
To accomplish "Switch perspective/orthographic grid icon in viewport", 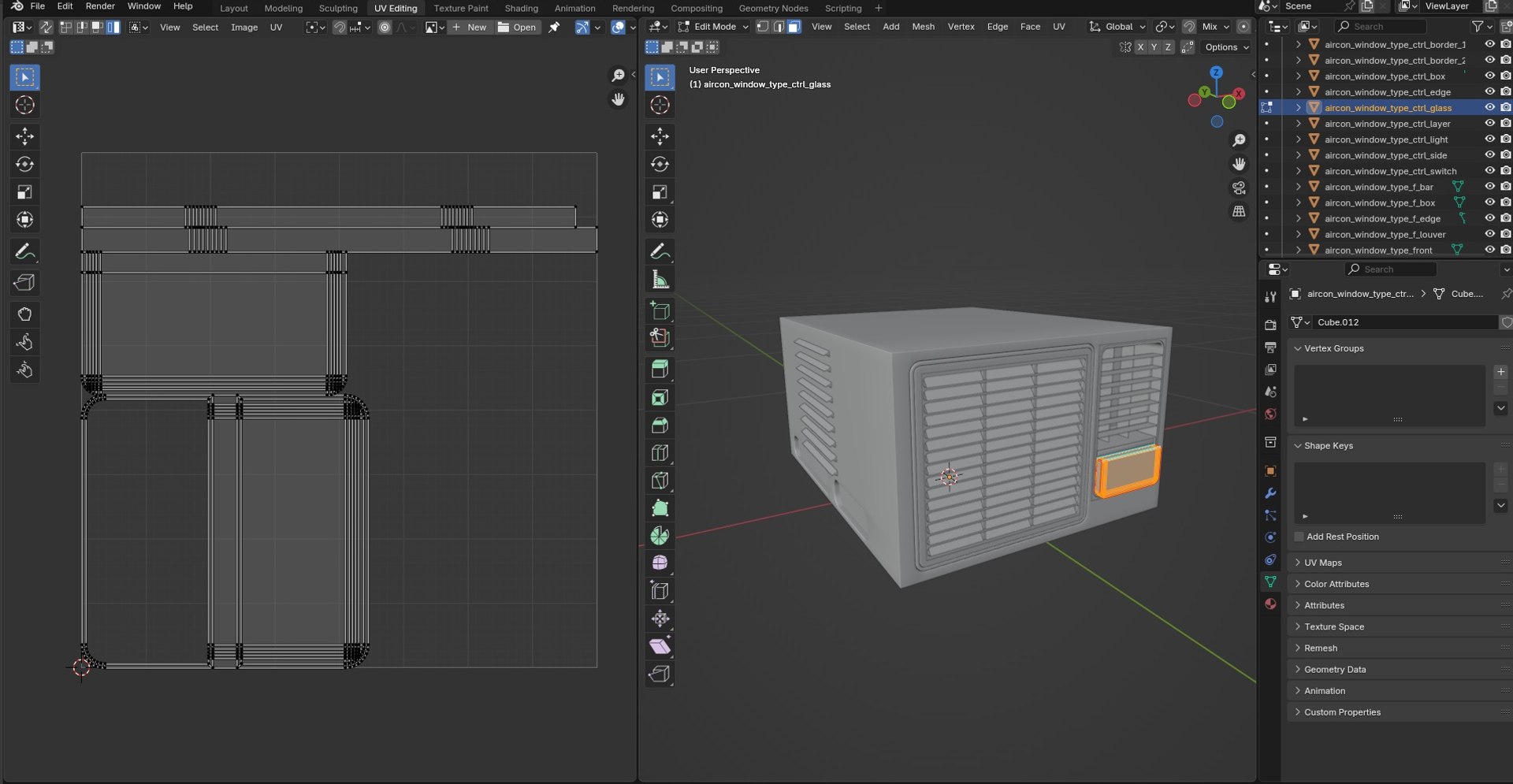I will 1239,211.
